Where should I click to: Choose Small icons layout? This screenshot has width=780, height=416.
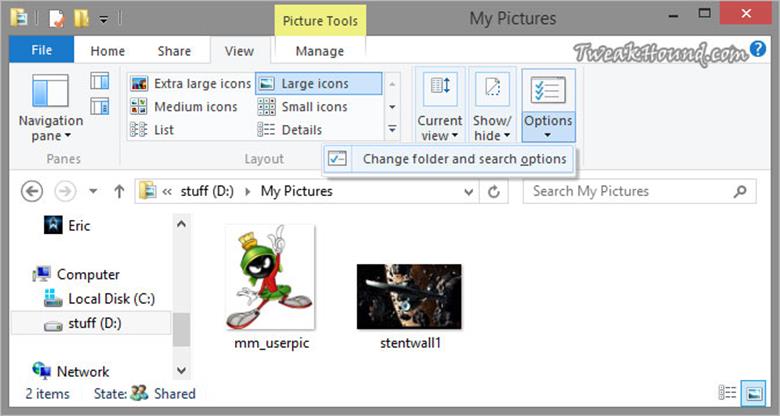click(302, 106)
